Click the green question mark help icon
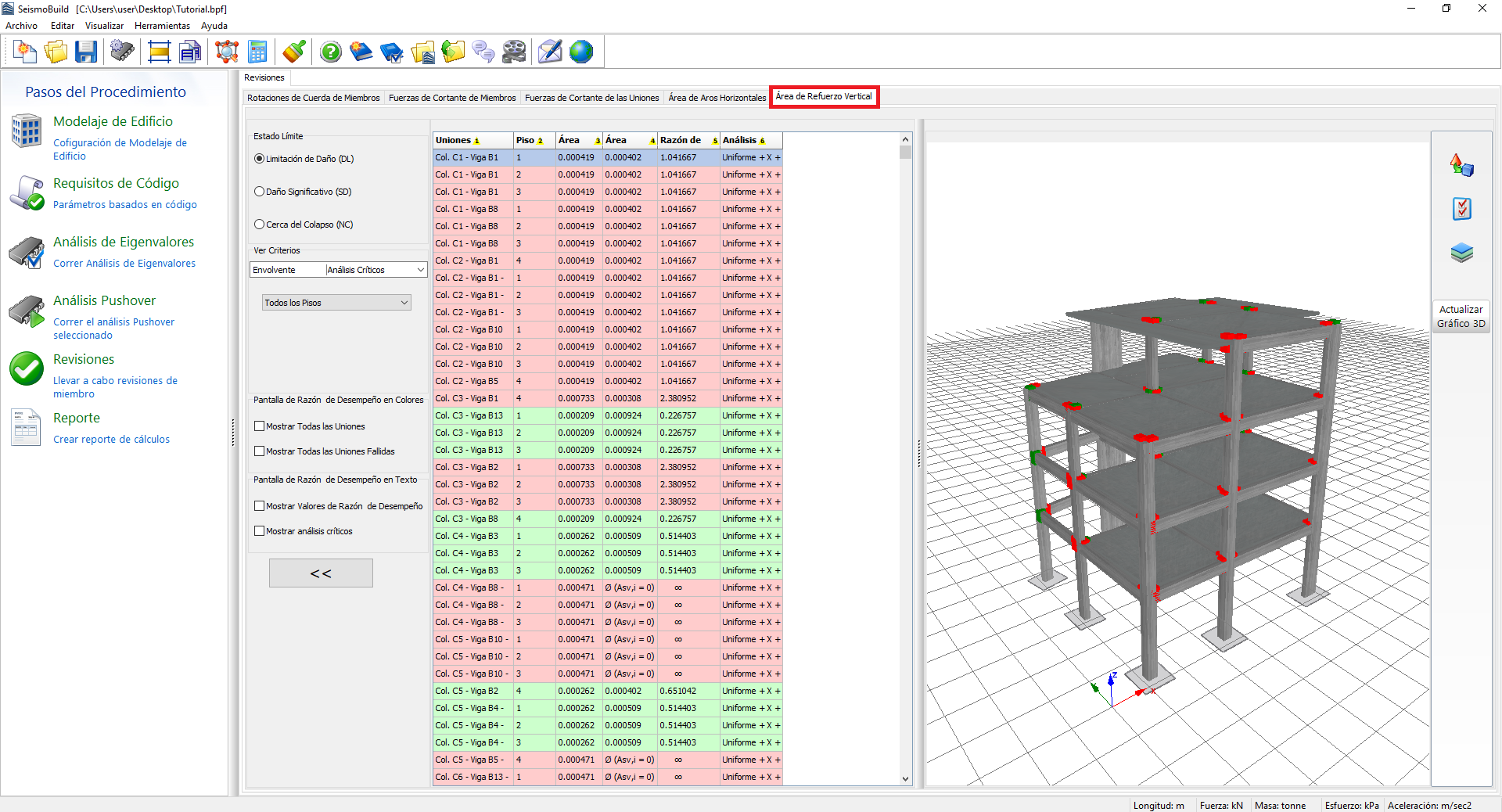 (331, 52)
